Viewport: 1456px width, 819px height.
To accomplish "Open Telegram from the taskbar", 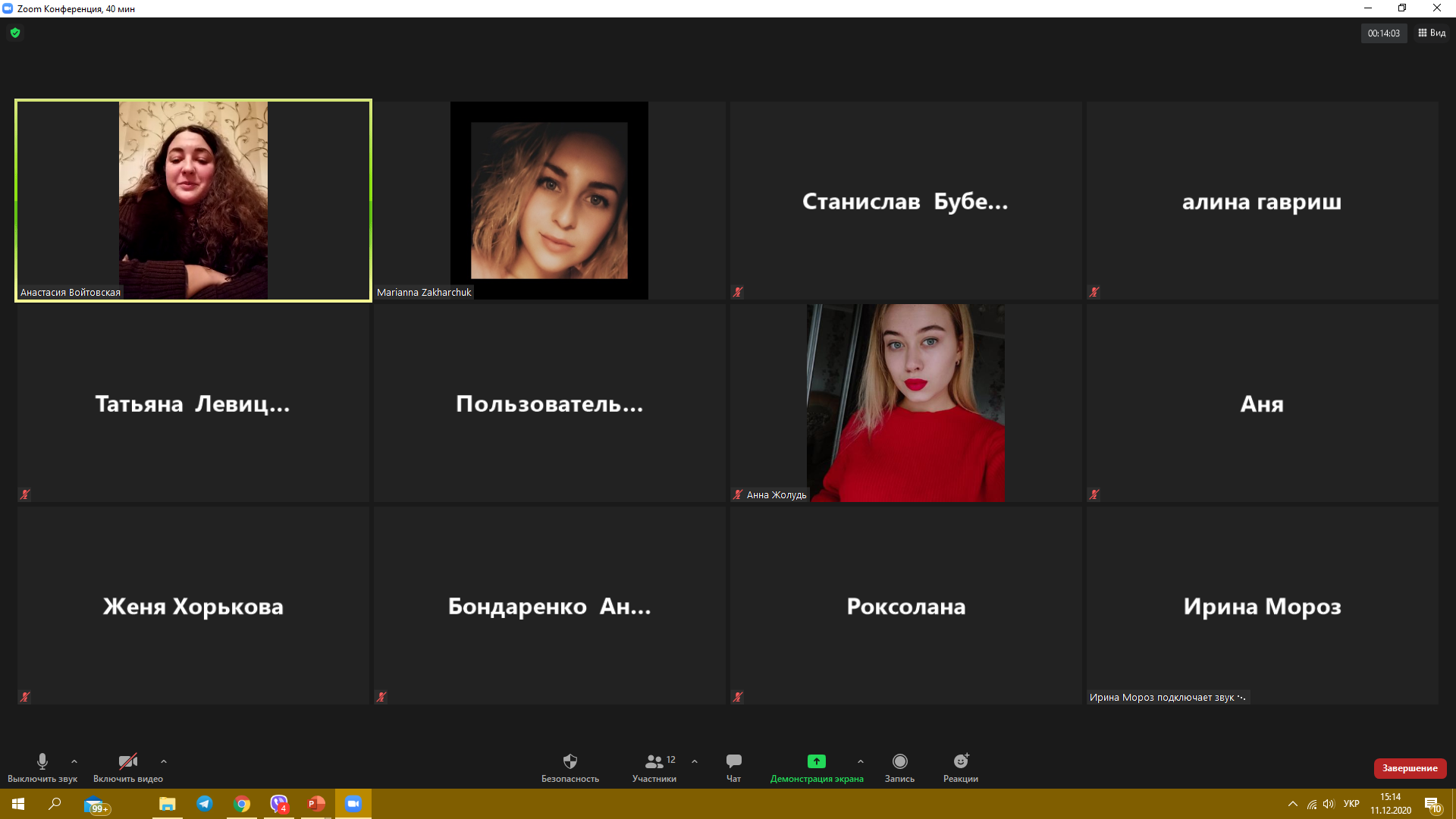I will tap(205, 804).
